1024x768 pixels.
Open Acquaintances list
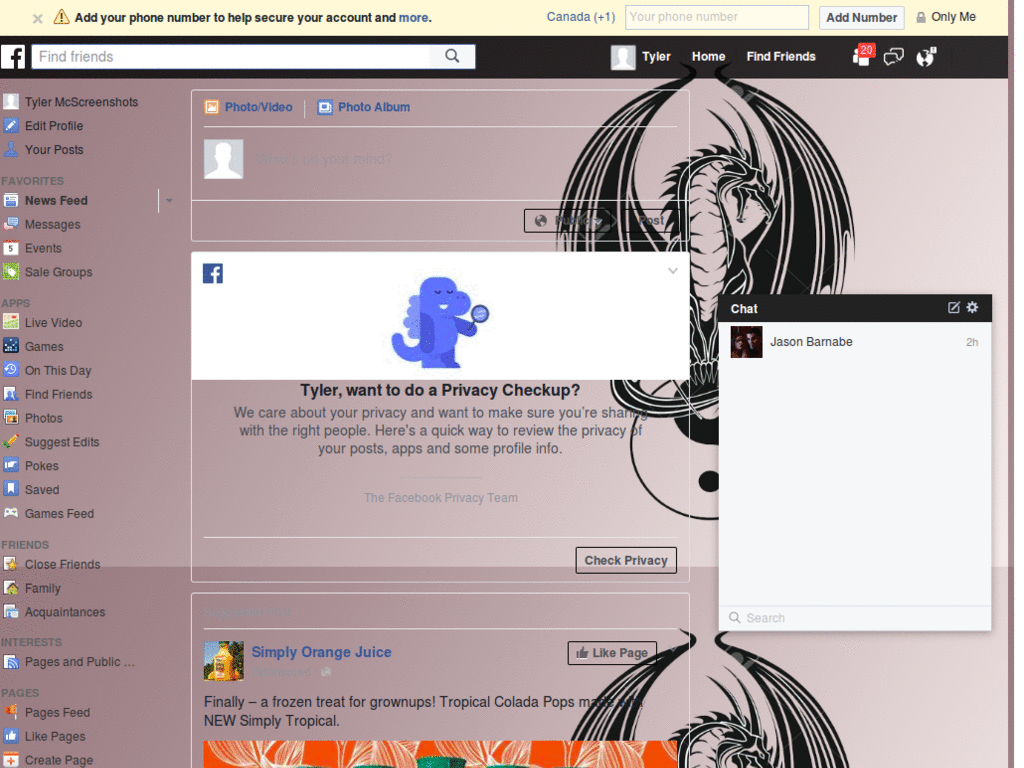(x=54, y=612)
